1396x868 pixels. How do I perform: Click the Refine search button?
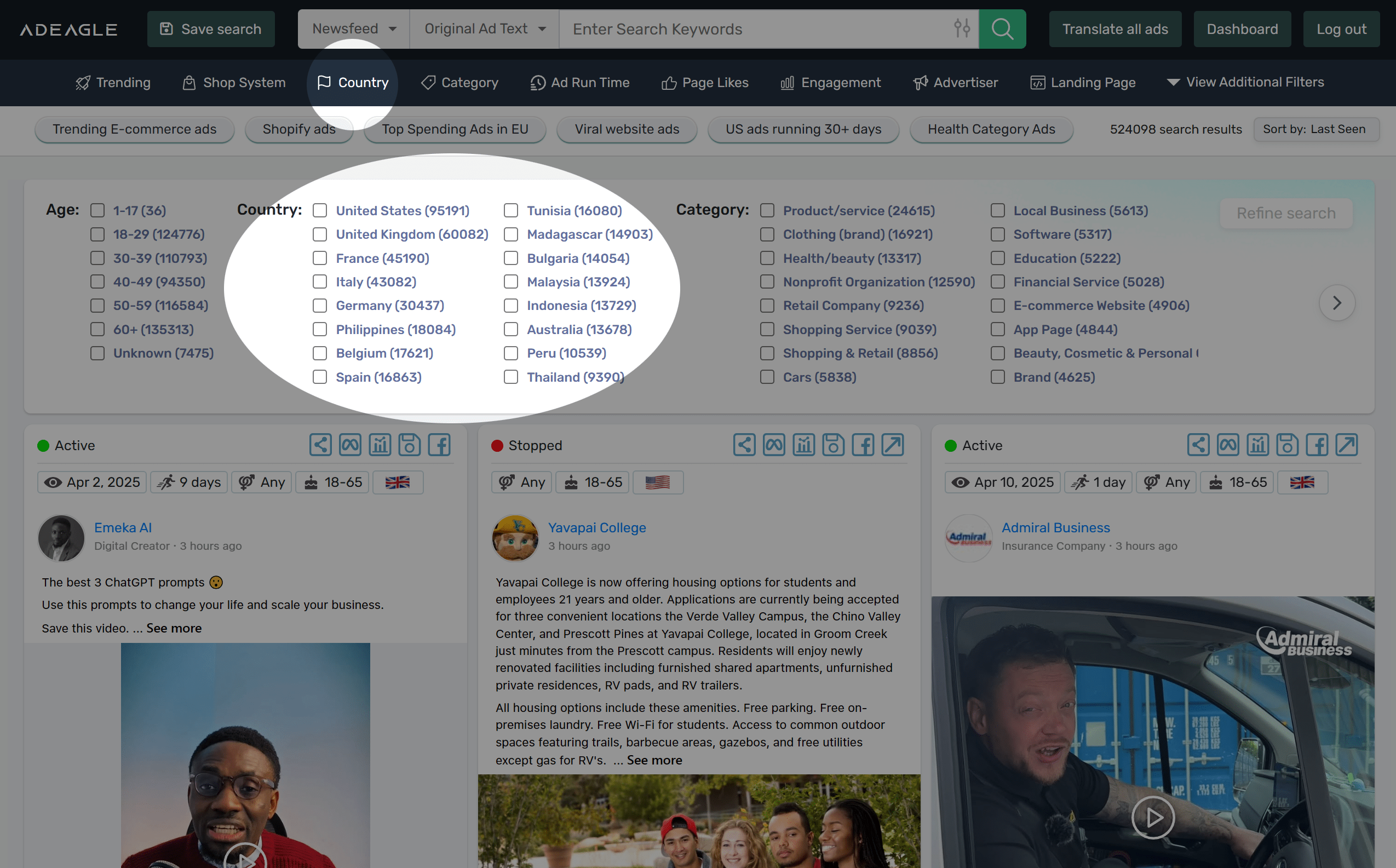(1286, 213)
